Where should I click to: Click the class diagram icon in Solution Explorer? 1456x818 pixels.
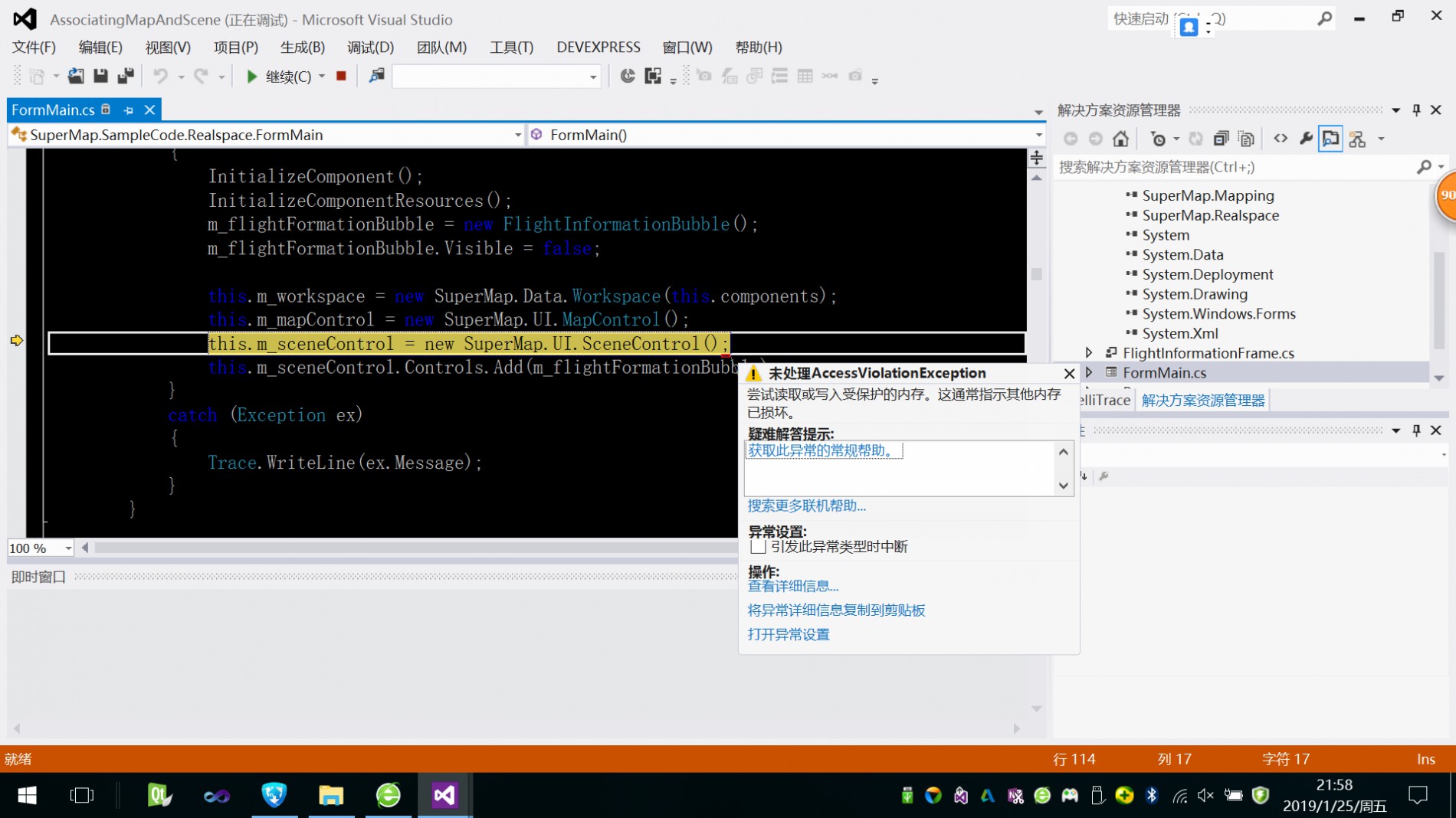click(x=1358, y=139)
